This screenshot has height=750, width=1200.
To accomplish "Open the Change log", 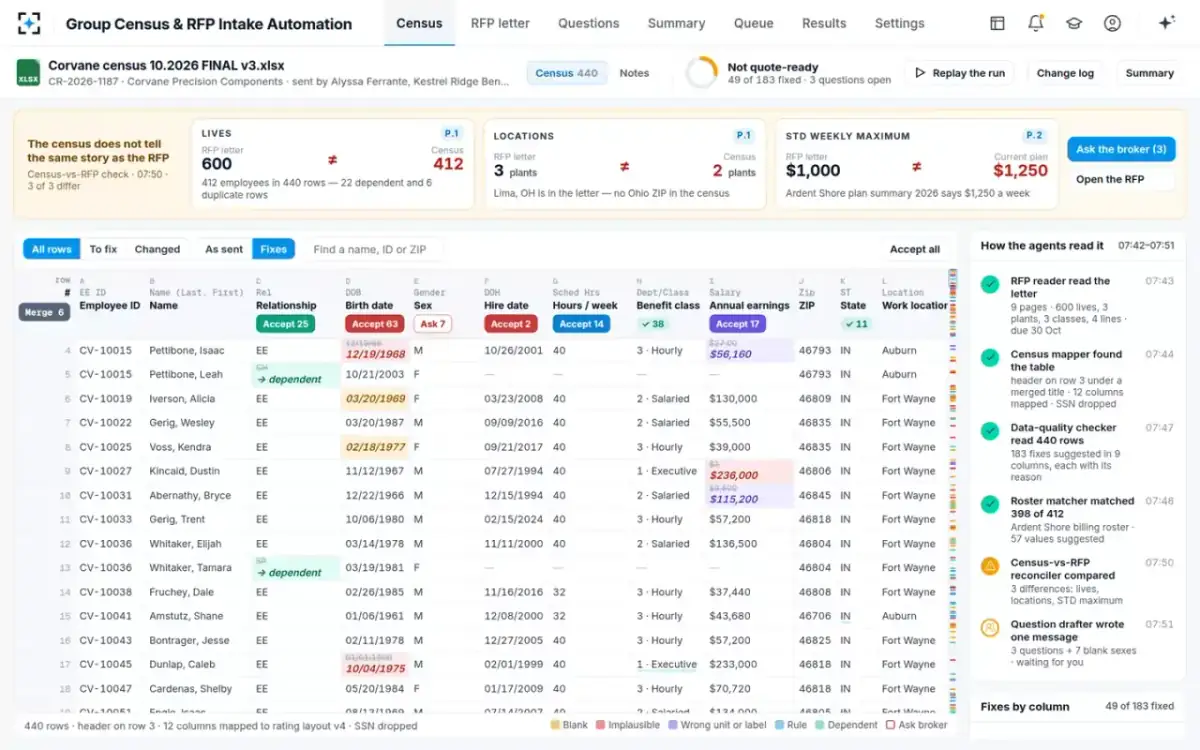I will coord(1065,73).
